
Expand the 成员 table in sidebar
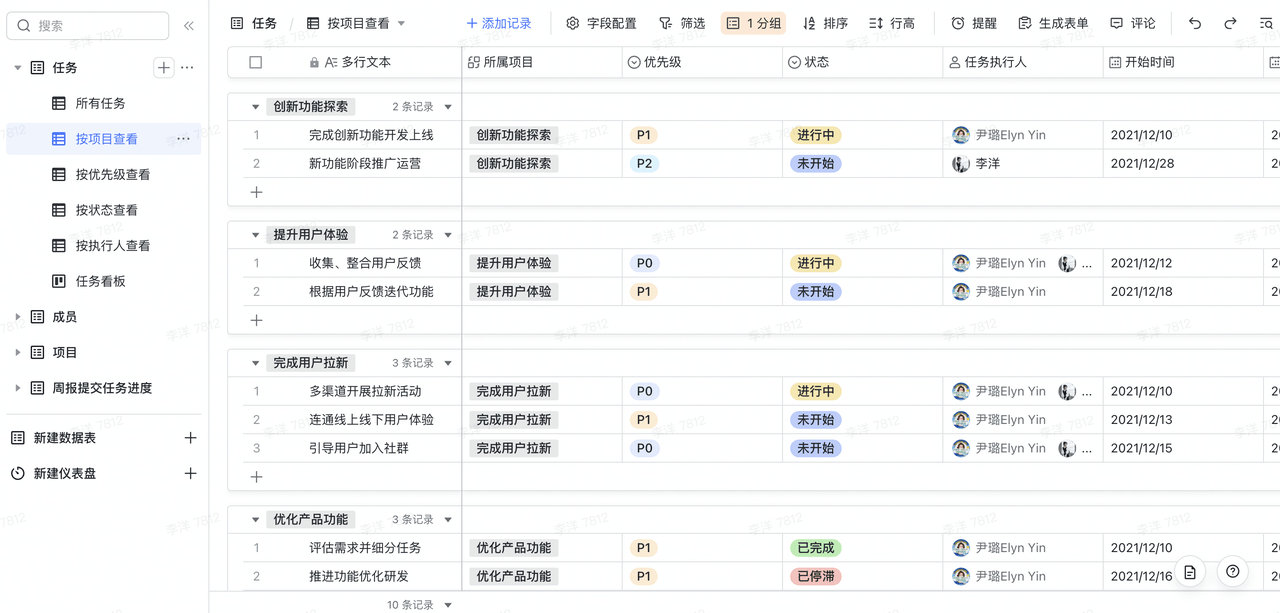point(18,317)
